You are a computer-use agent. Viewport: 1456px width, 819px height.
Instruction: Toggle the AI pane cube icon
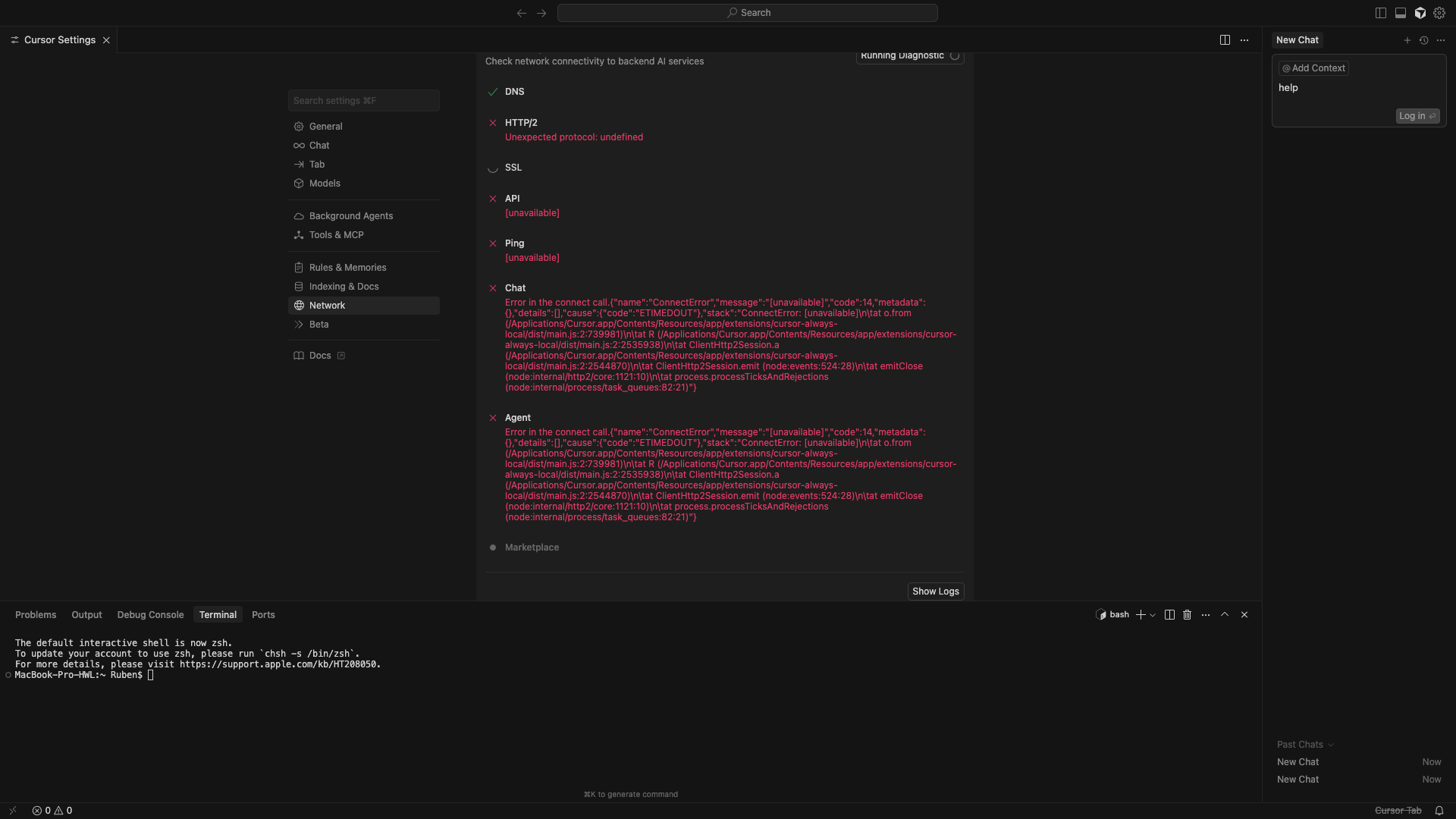click(1420, 13)
